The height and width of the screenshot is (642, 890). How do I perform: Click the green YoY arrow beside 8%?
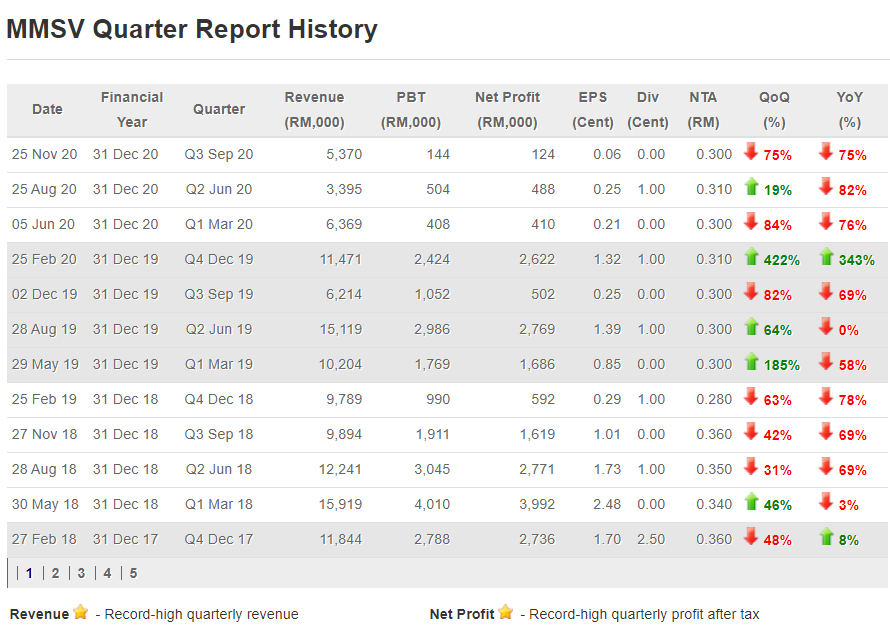pyautogui.click(x=826, y=537)
